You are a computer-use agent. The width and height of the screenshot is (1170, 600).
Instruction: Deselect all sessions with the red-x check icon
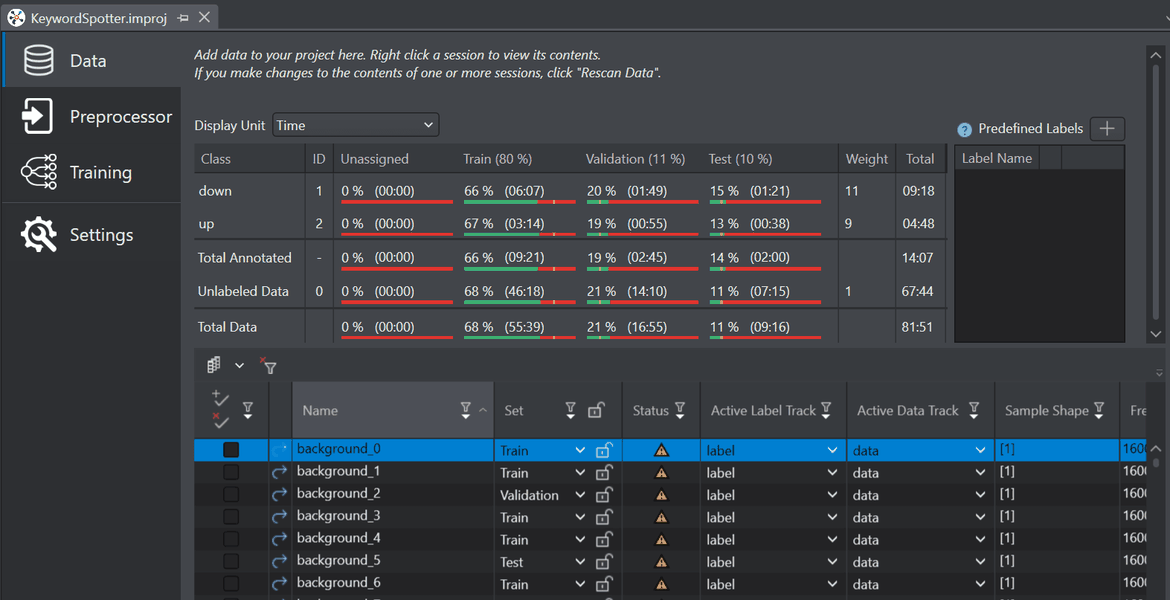pos(220,421)
